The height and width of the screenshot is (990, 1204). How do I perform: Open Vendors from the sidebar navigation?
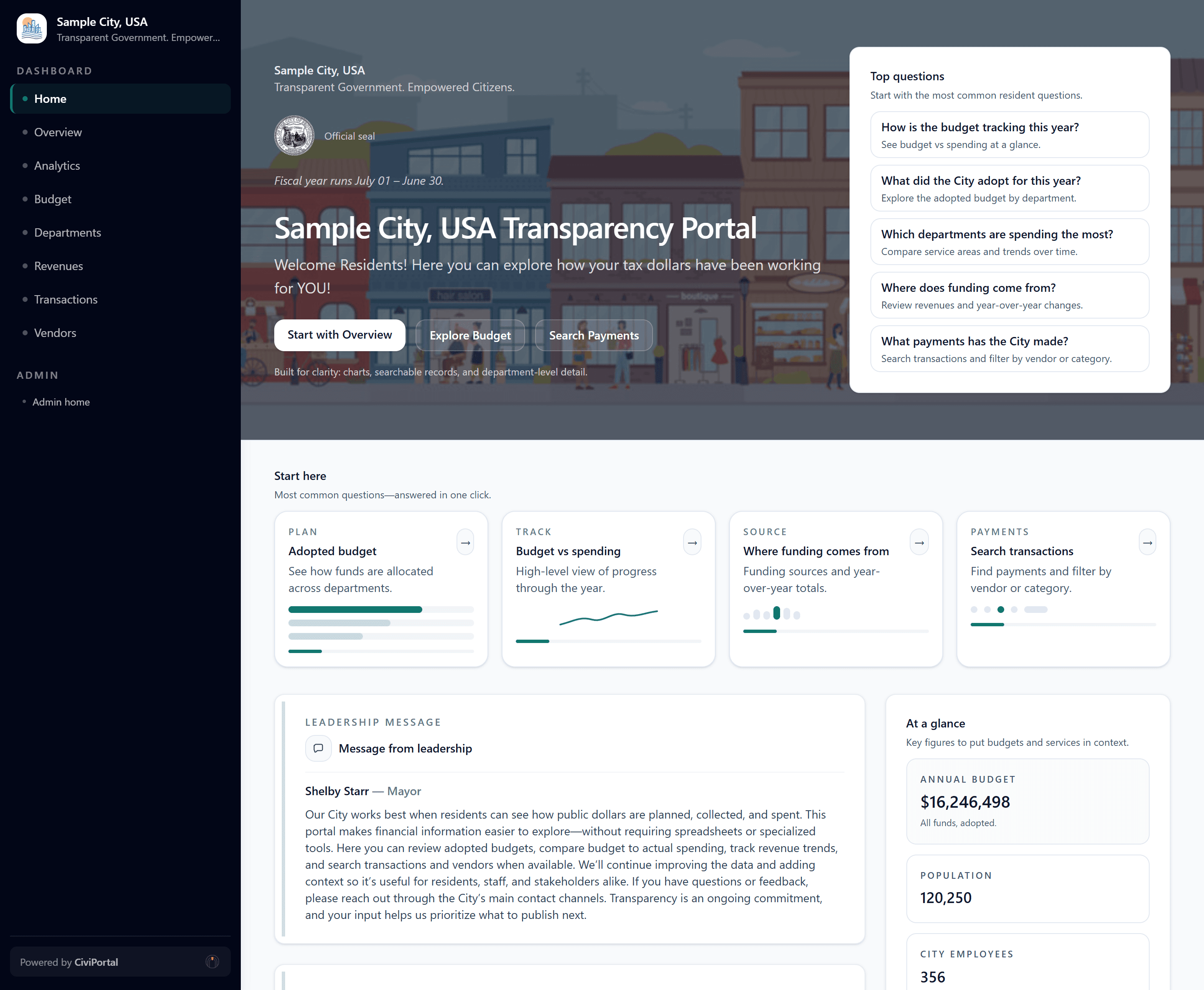click(55, 332)
